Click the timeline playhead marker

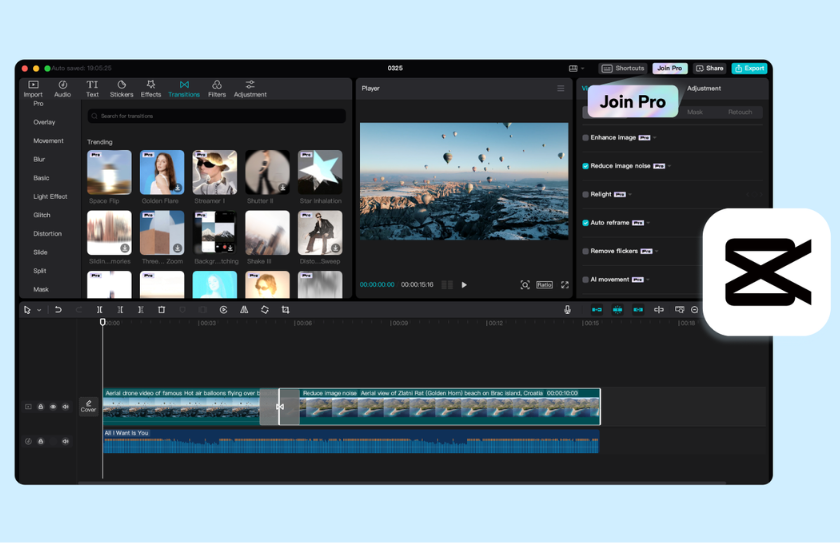pos(102,322)
